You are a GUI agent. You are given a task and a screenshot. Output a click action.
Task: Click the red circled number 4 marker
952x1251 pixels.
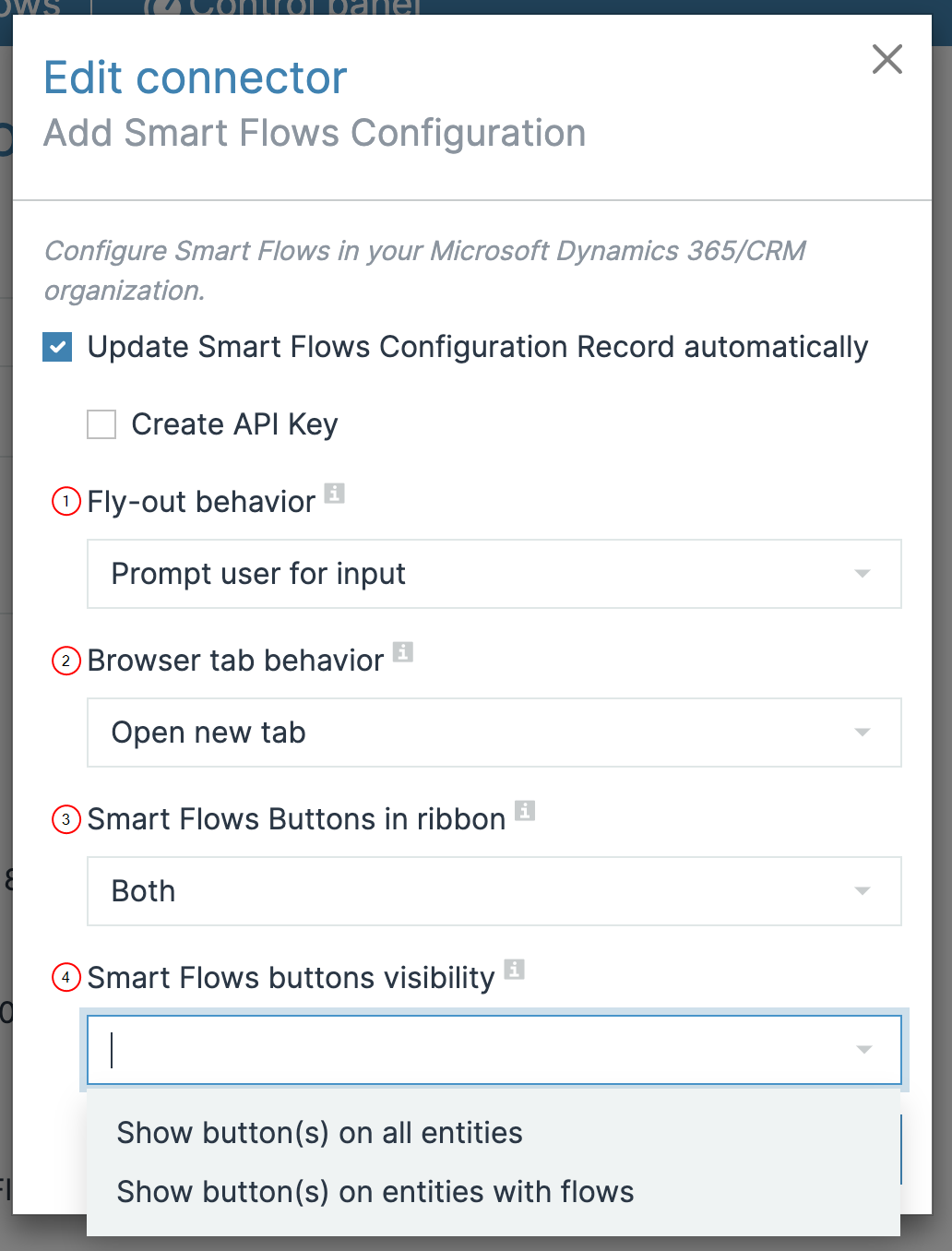(66, 978)
